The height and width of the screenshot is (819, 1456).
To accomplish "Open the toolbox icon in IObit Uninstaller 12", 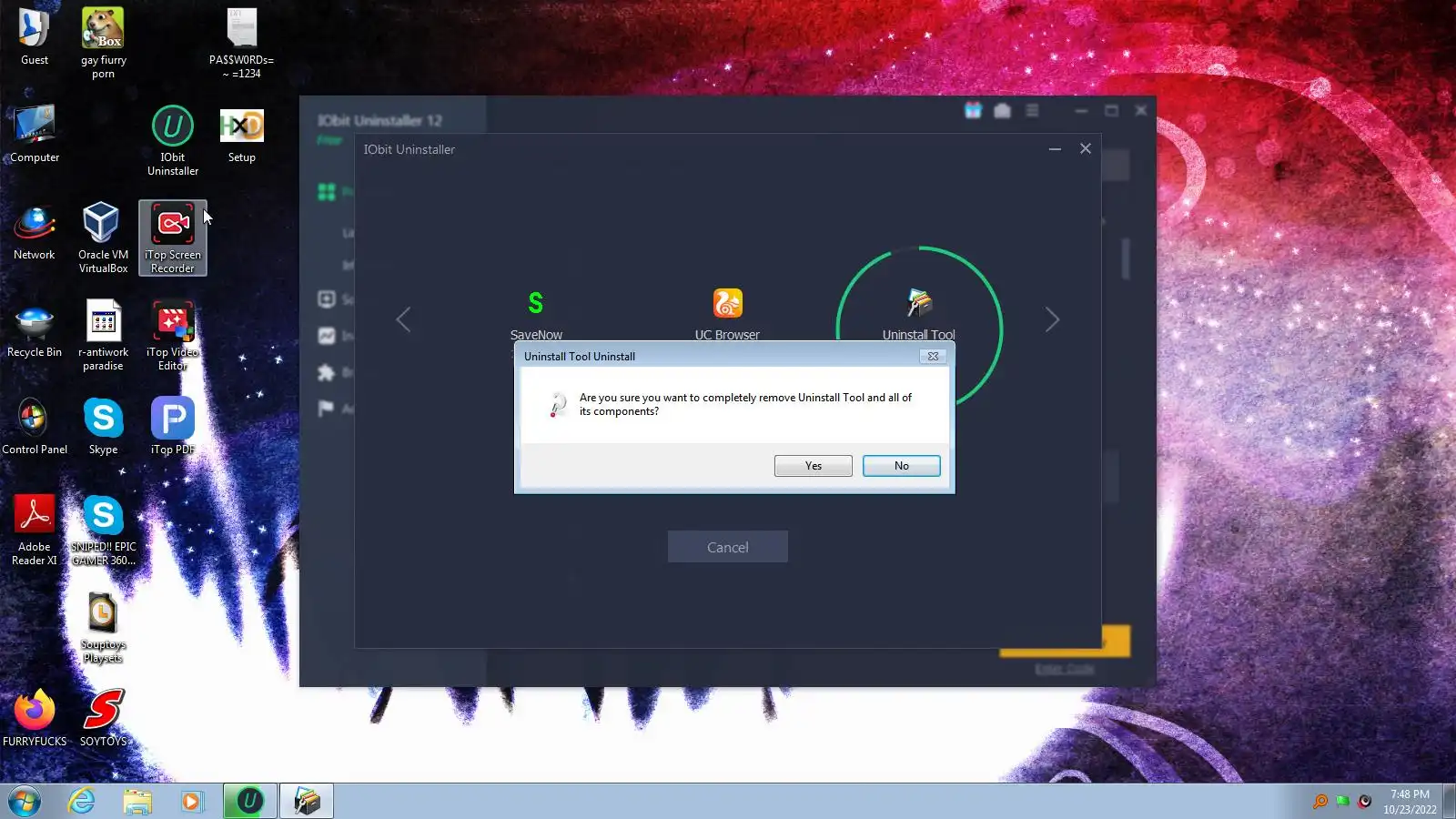I will click(1002, 110).
